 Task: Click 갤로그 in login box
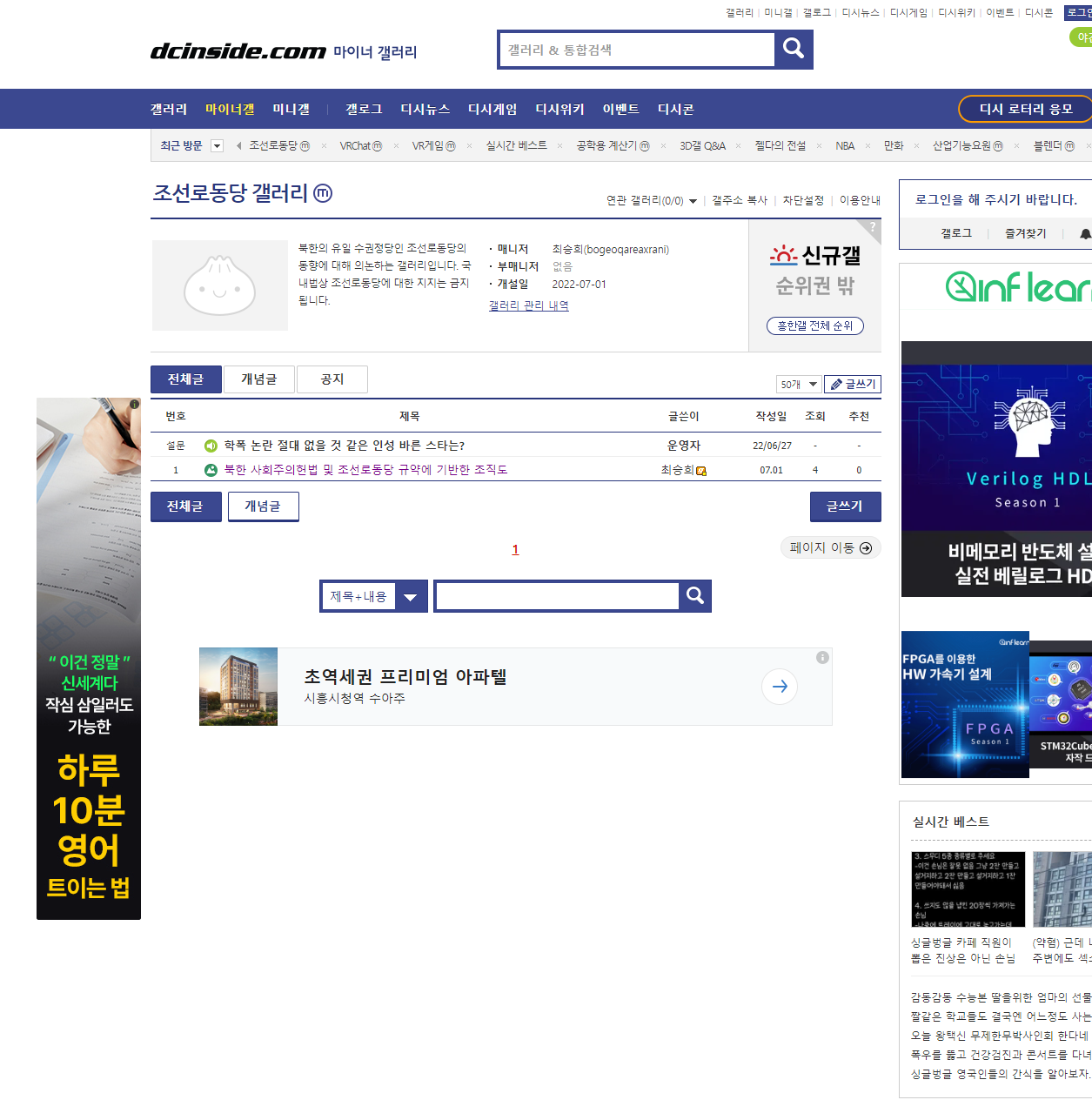click(x=955, y=233)
